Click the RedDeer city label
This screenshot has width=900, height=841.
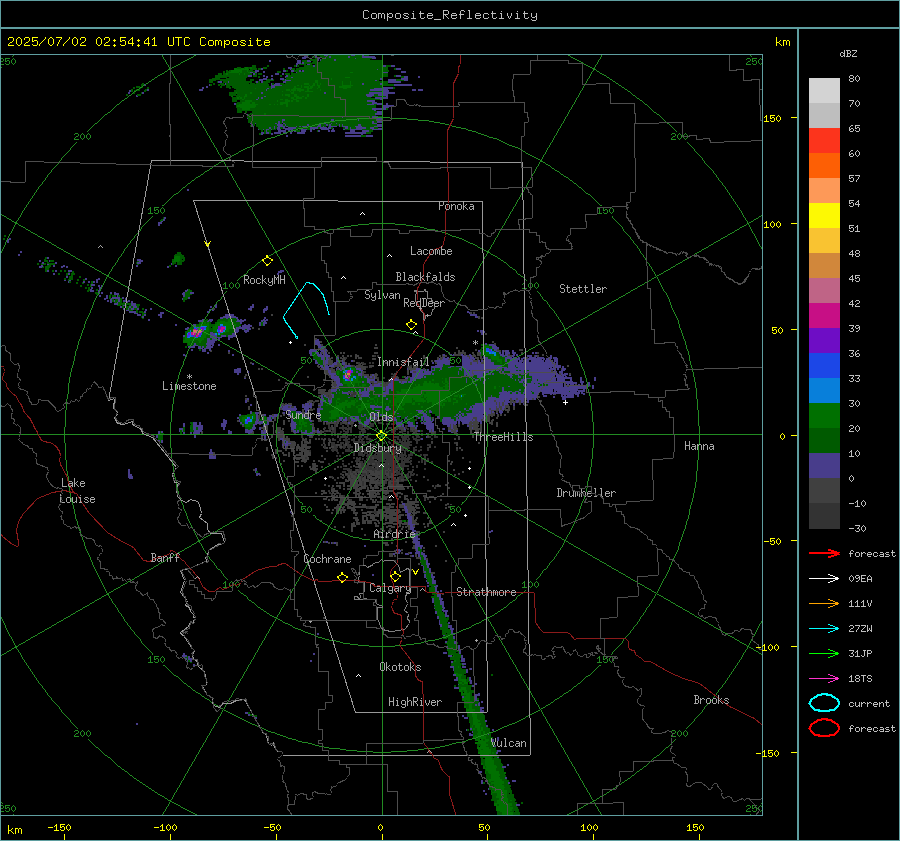424,303
